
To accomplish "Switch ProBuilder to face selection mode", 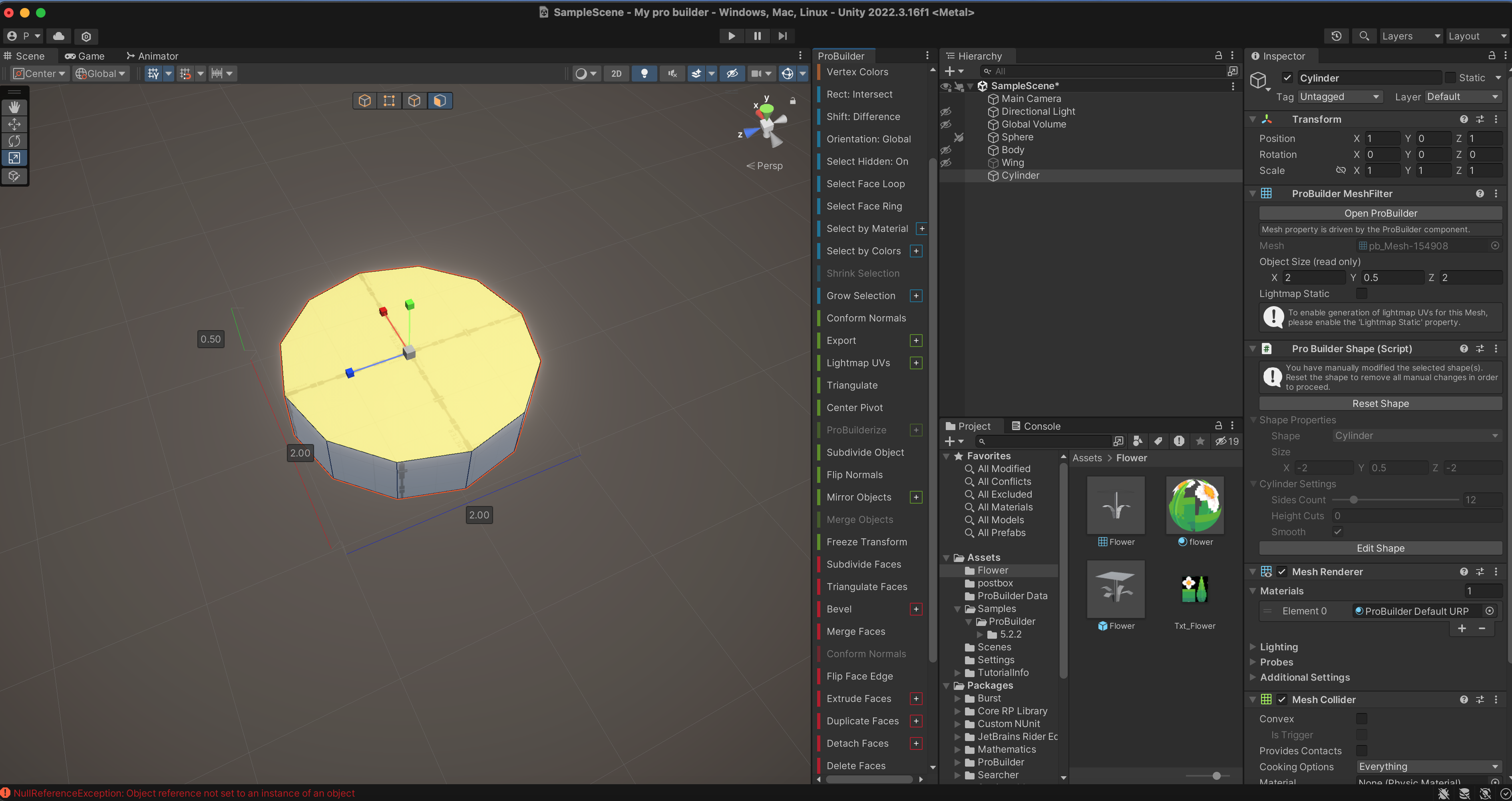I will click(440, 100).
